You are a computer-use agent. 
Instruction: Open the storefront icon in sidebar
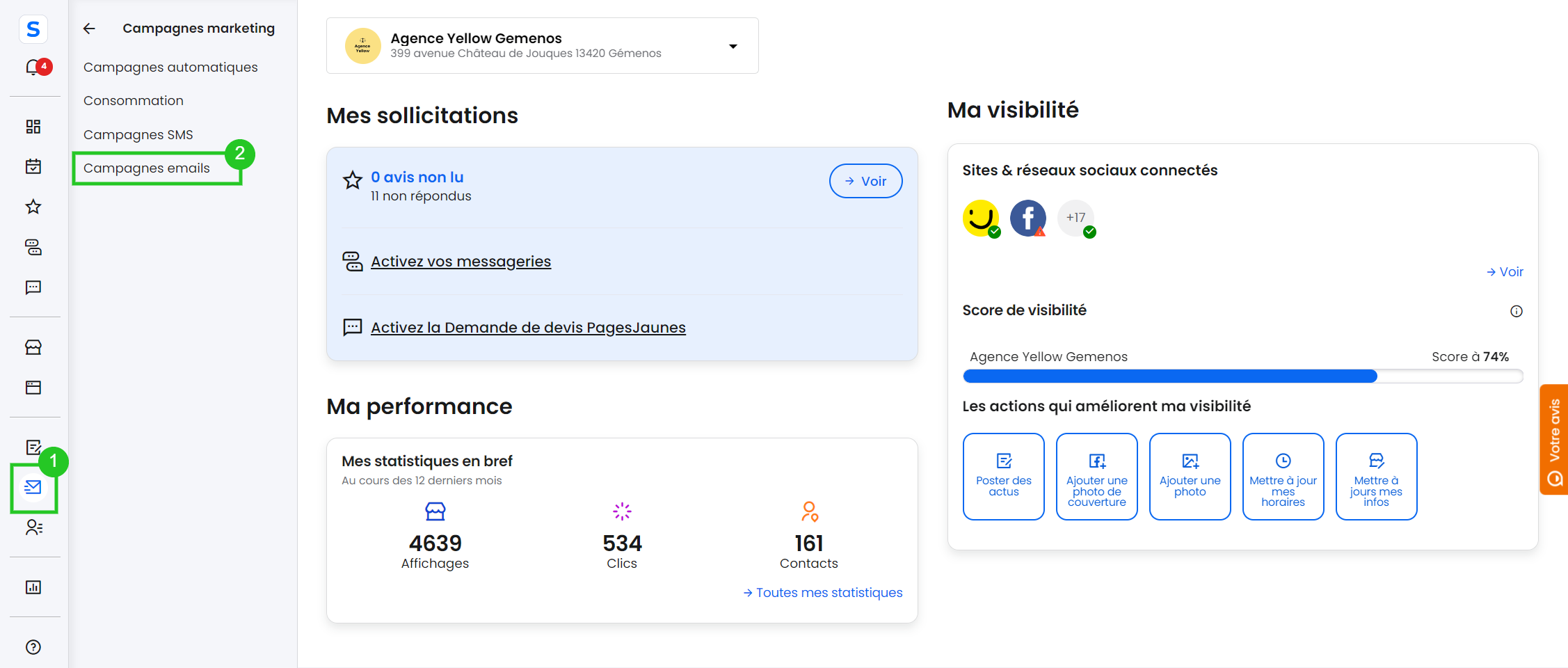(x=33, y=347)
